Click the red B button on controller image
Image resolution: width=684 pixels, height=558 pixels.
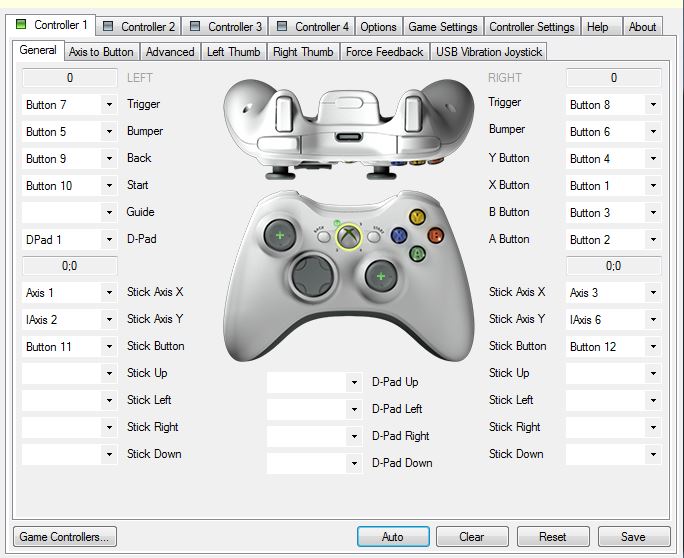tap(435, 235)
